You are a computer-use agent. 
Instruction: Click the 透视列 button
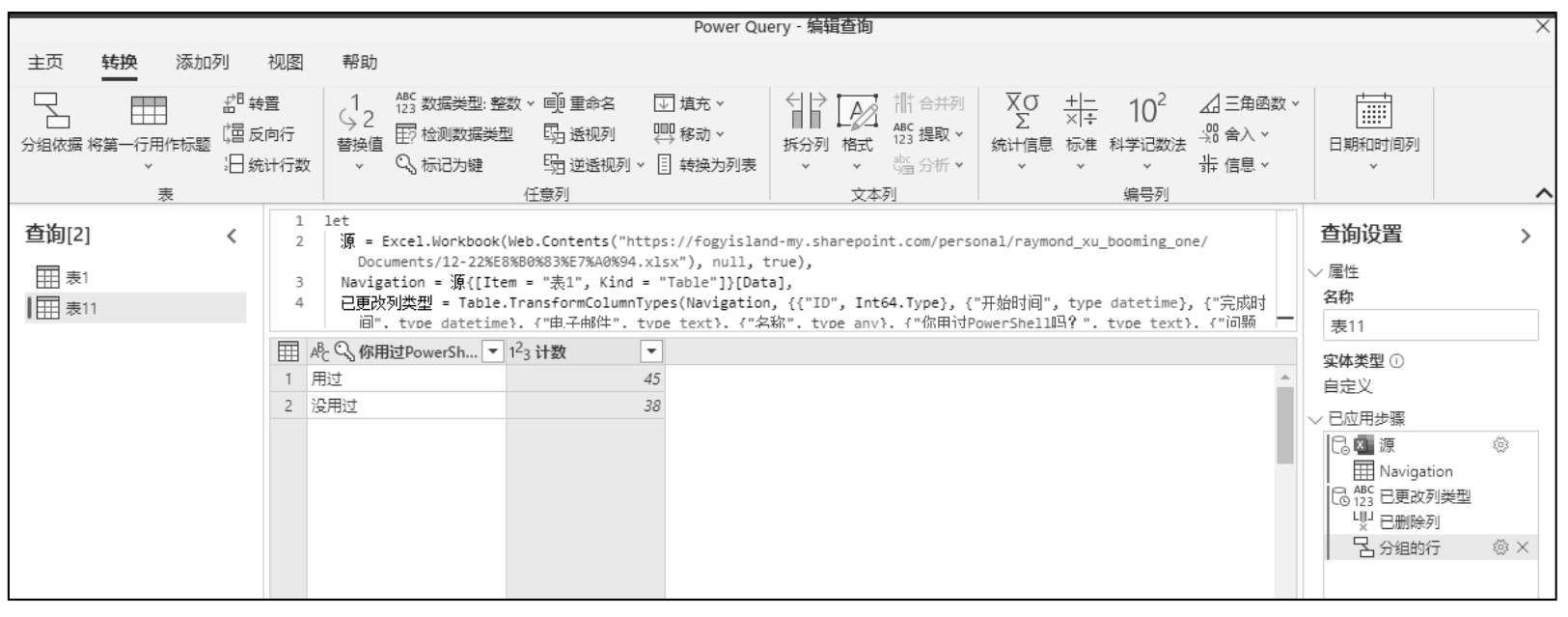point(579,134)
